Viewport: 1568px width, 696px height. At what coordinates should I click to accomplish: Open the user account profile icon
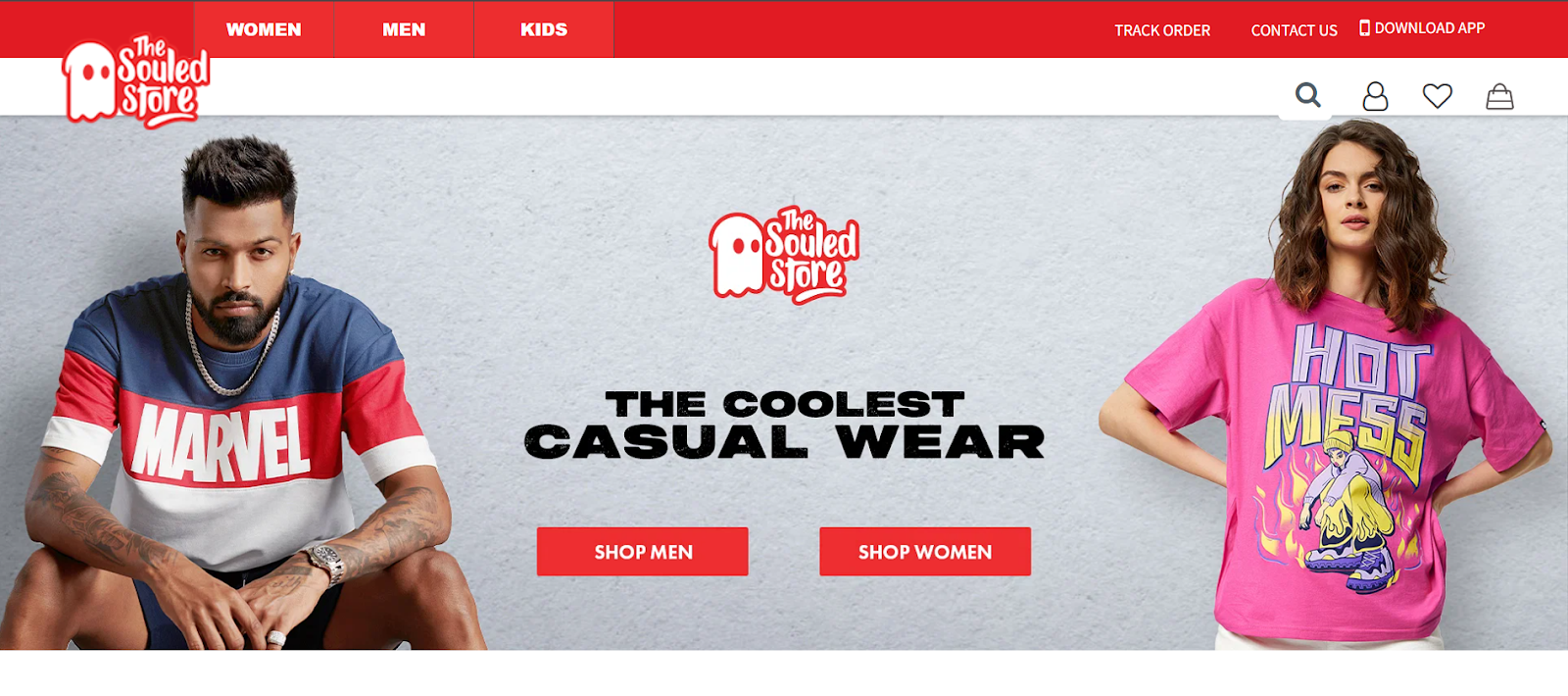[1375, 96]
